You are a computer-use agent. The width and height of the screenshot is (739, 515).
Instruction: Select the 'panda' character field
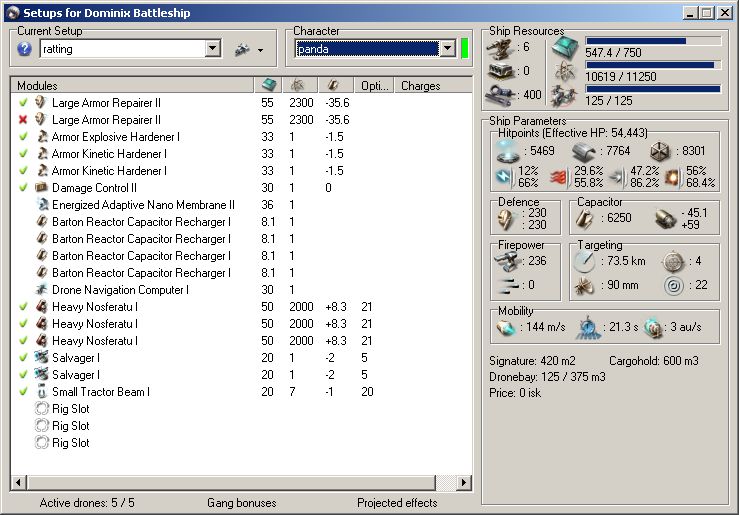pos(367,49)
